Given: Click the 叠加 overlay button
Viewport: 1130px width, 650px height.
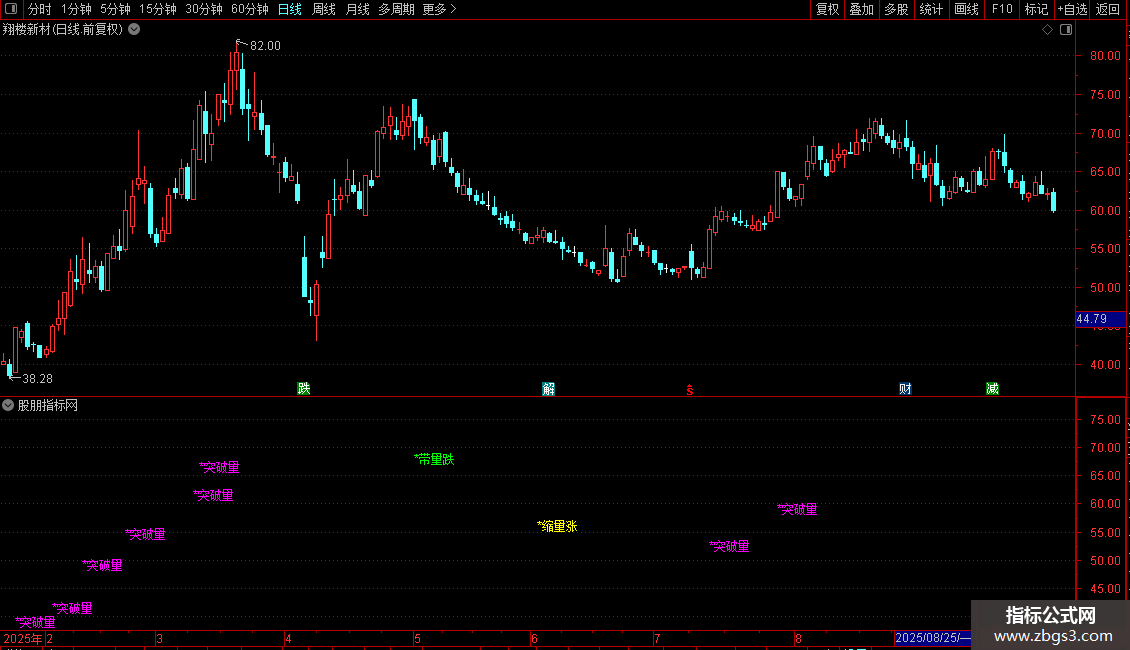Looking at the screenshot, I should click(x=861, y=9).
